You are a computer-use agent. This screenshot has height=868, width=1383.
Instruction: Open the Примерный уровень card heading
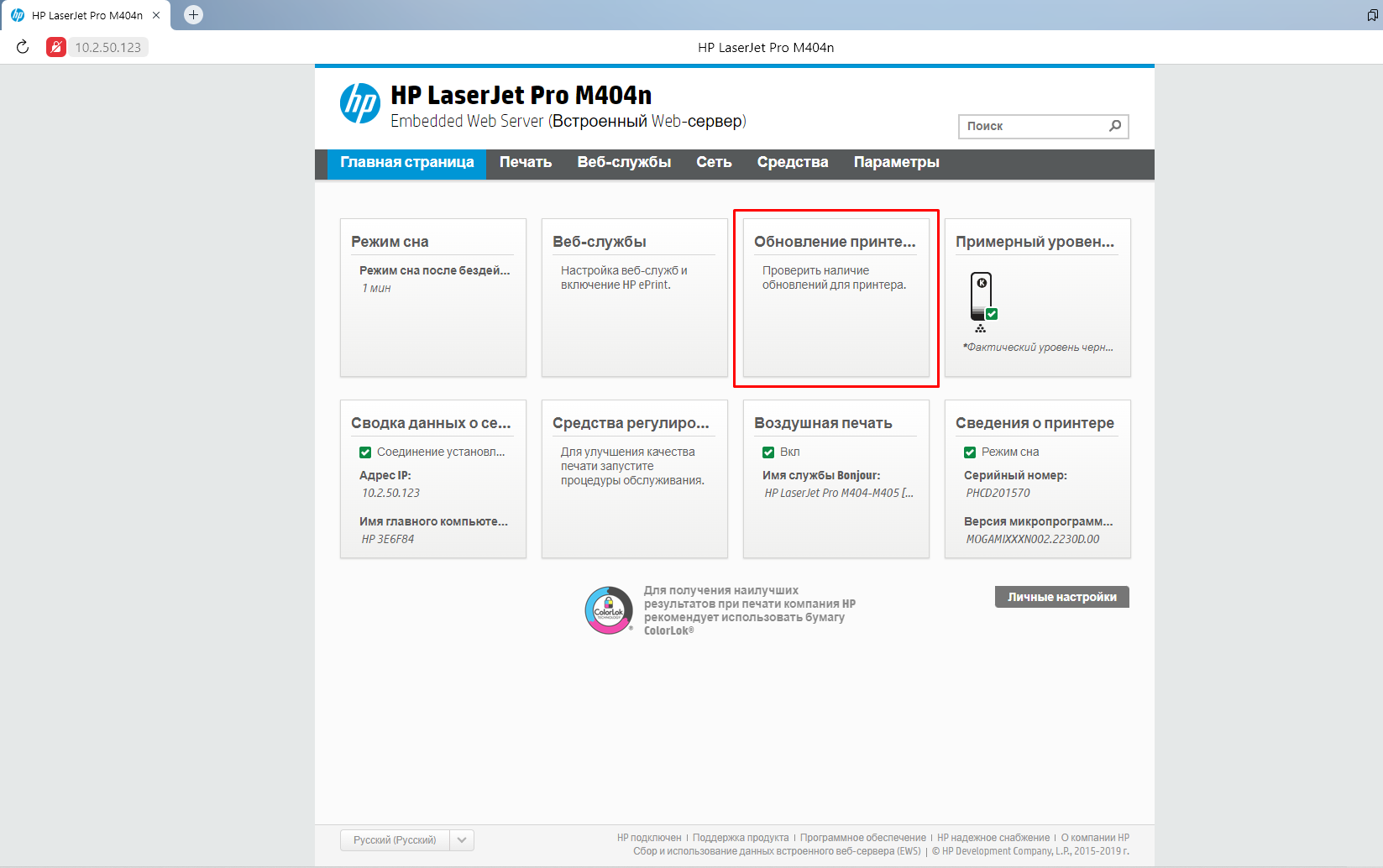click(x=1035, y=242)
